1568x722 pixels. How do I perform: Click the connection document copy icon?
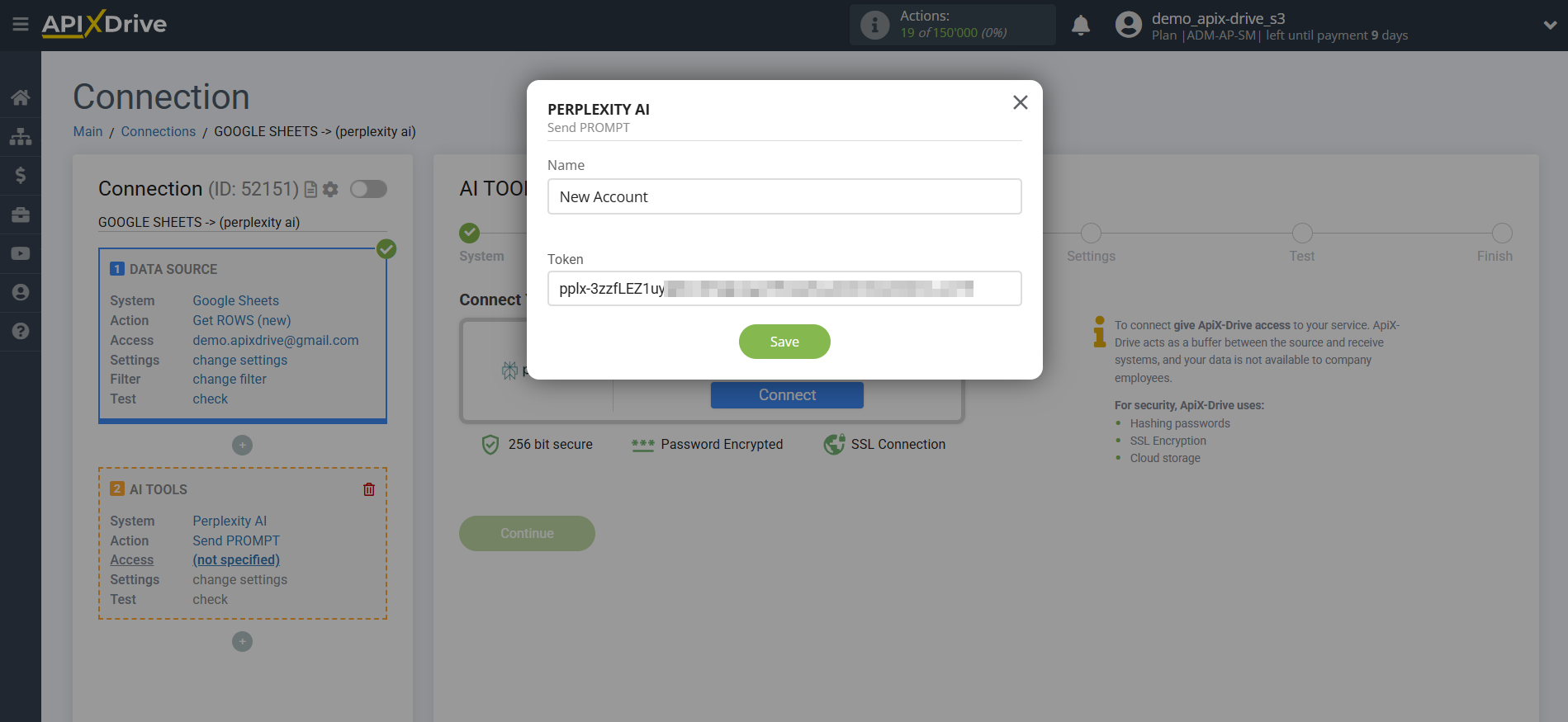pyautogui.click(x=311, y=190)
